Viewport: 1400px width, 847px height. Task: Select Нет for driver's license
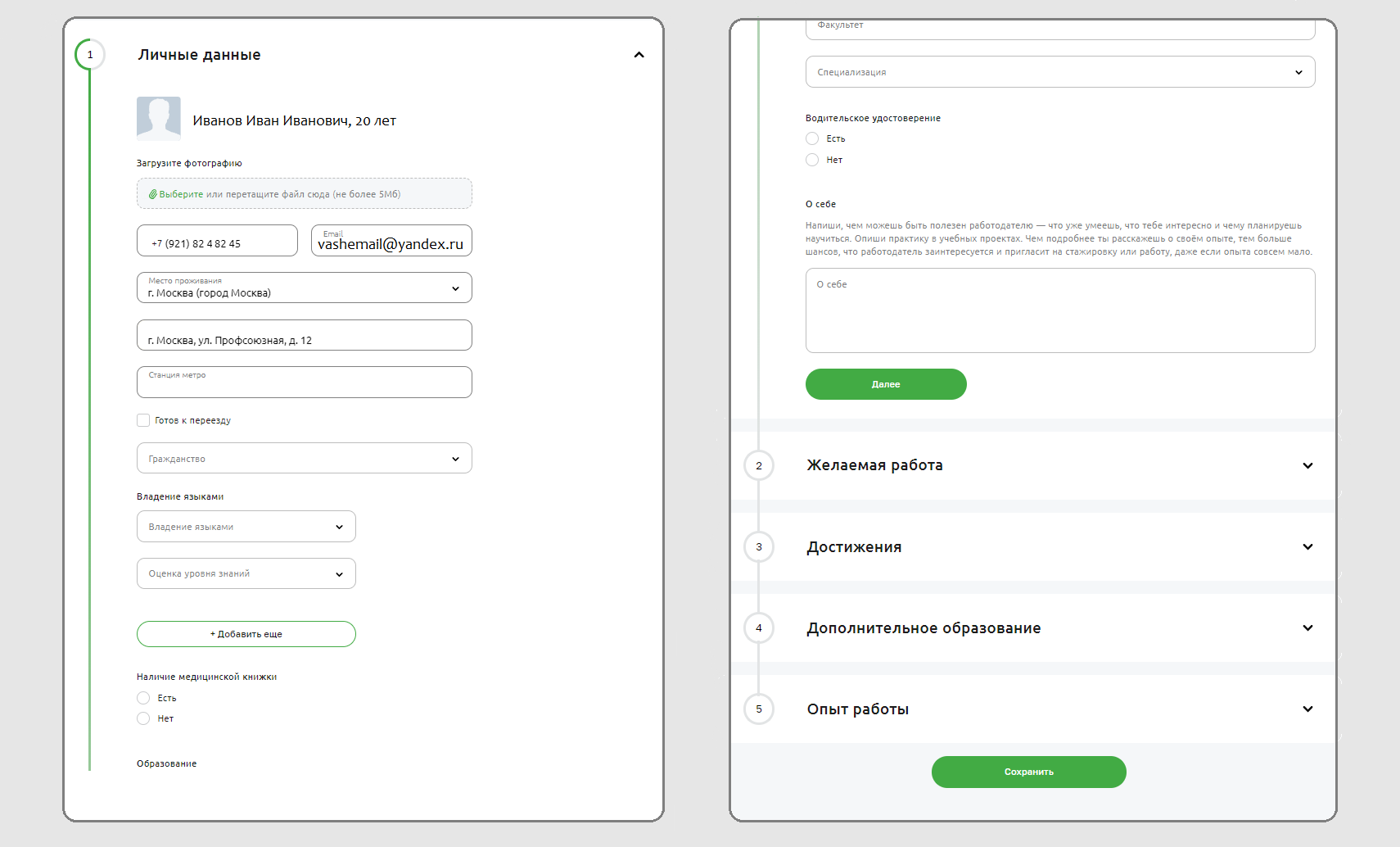[812, 160]
